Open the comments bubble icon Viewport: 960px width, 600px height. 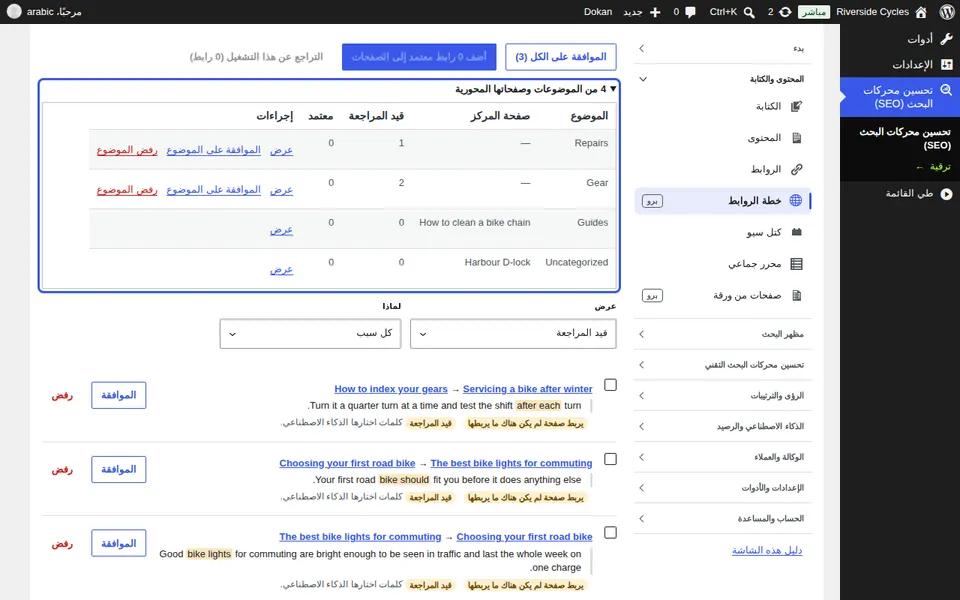pyautogui.click(x=691, y=12)
